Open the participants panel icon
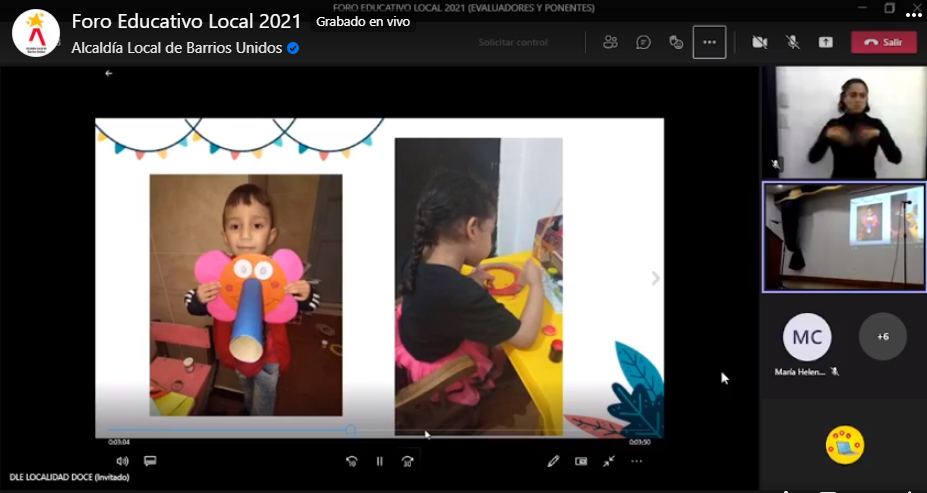The height and width of the screenshot is (493, 927). 610,42
